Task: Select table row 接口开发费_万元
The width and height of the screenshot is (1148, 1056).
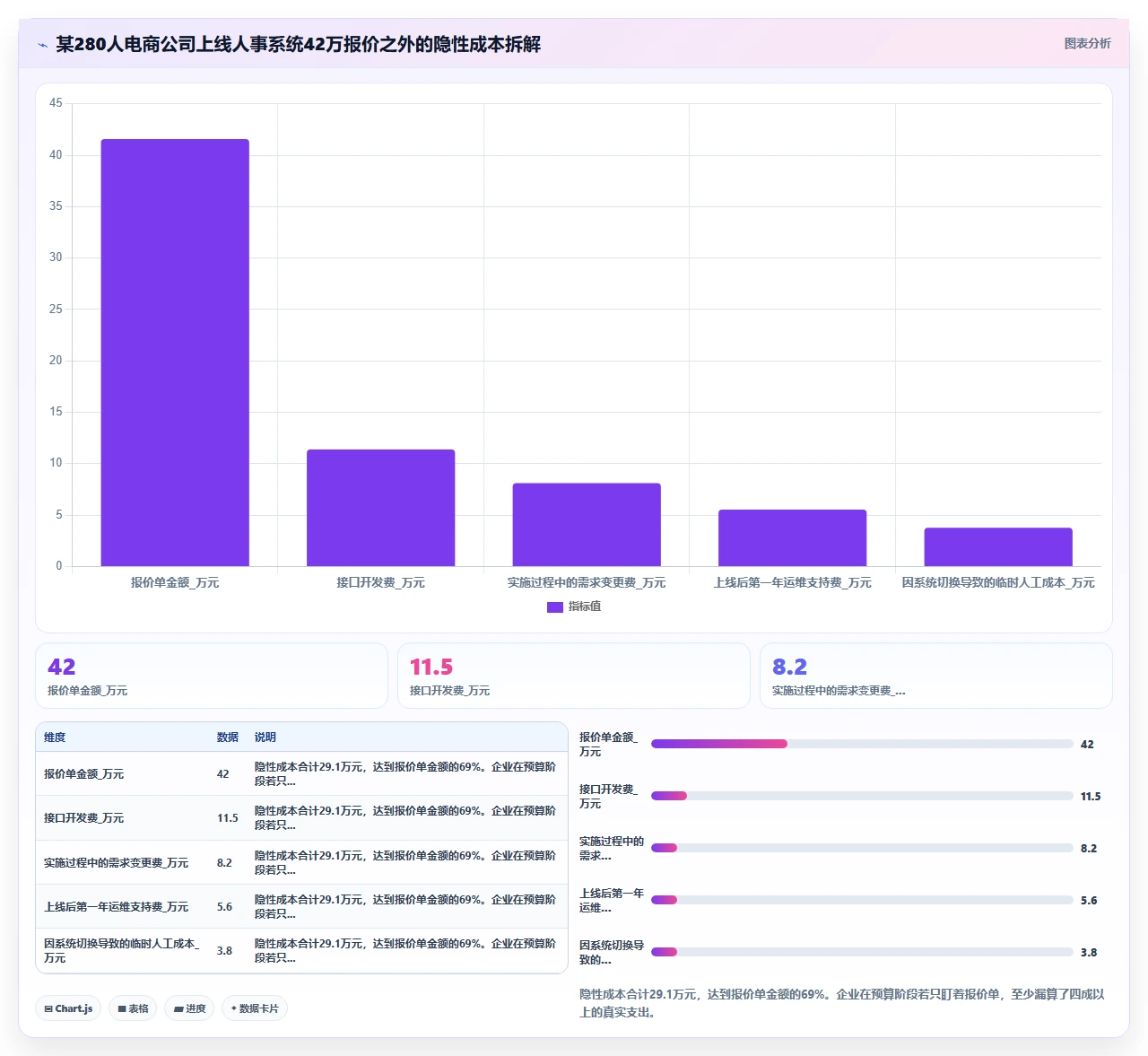Action: click(x=301, y=818)
